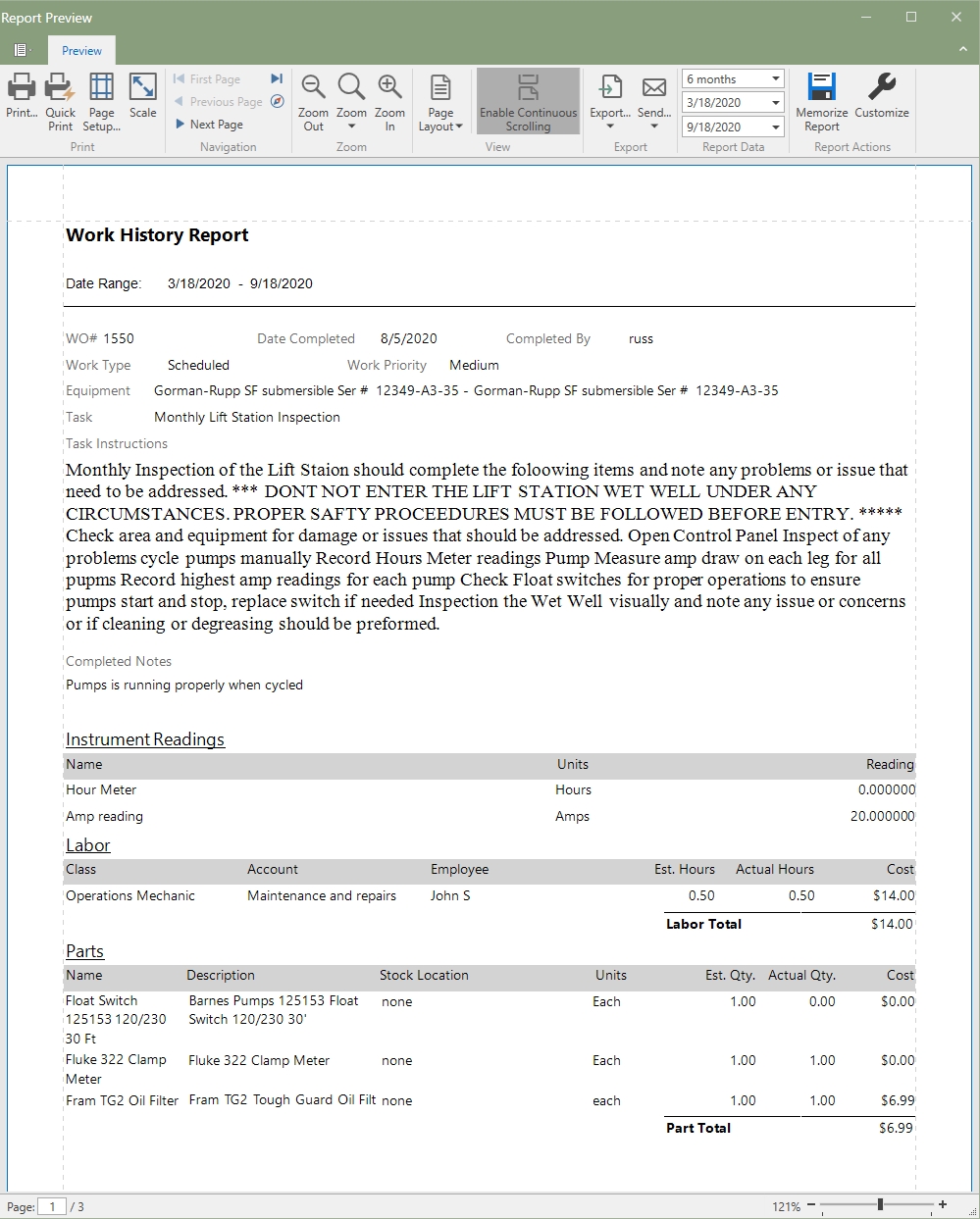Go to Next Page
The width and height of the screenshot is (980, 1219).
click(x=209, y=125)
